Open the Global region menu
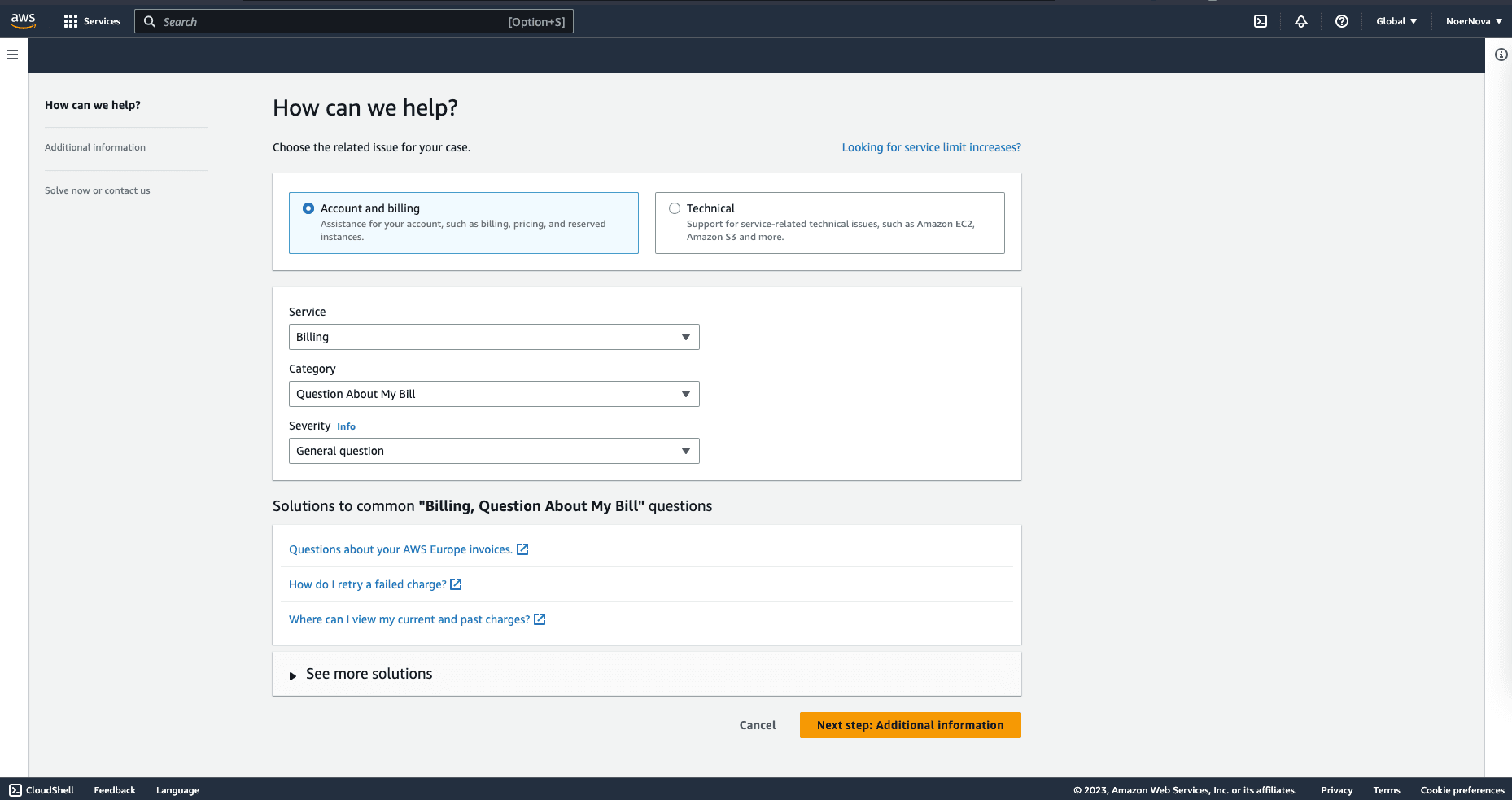 [1396, 21]
